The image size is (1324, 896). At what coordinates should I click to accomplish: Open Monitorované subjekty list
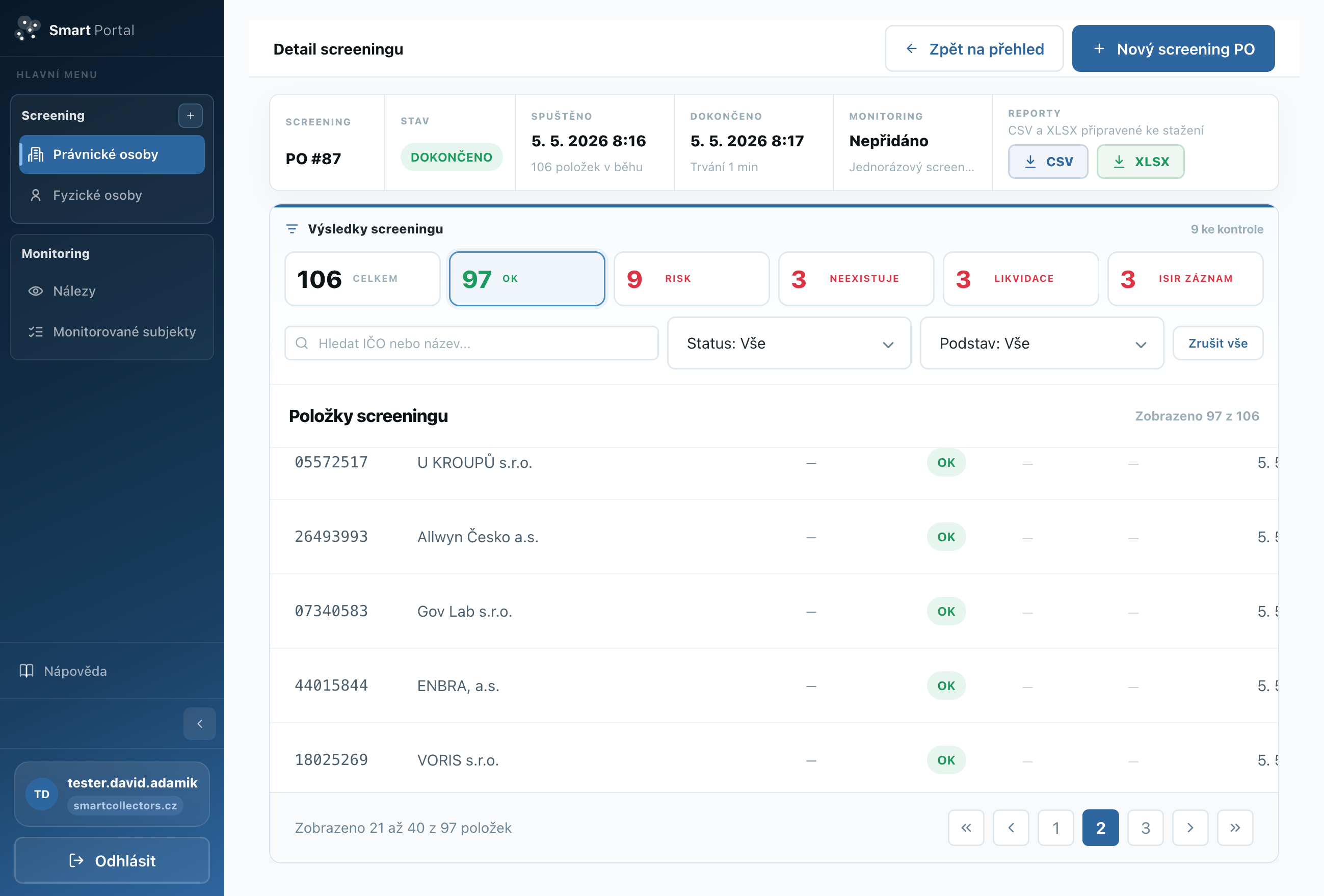point(112,331)
